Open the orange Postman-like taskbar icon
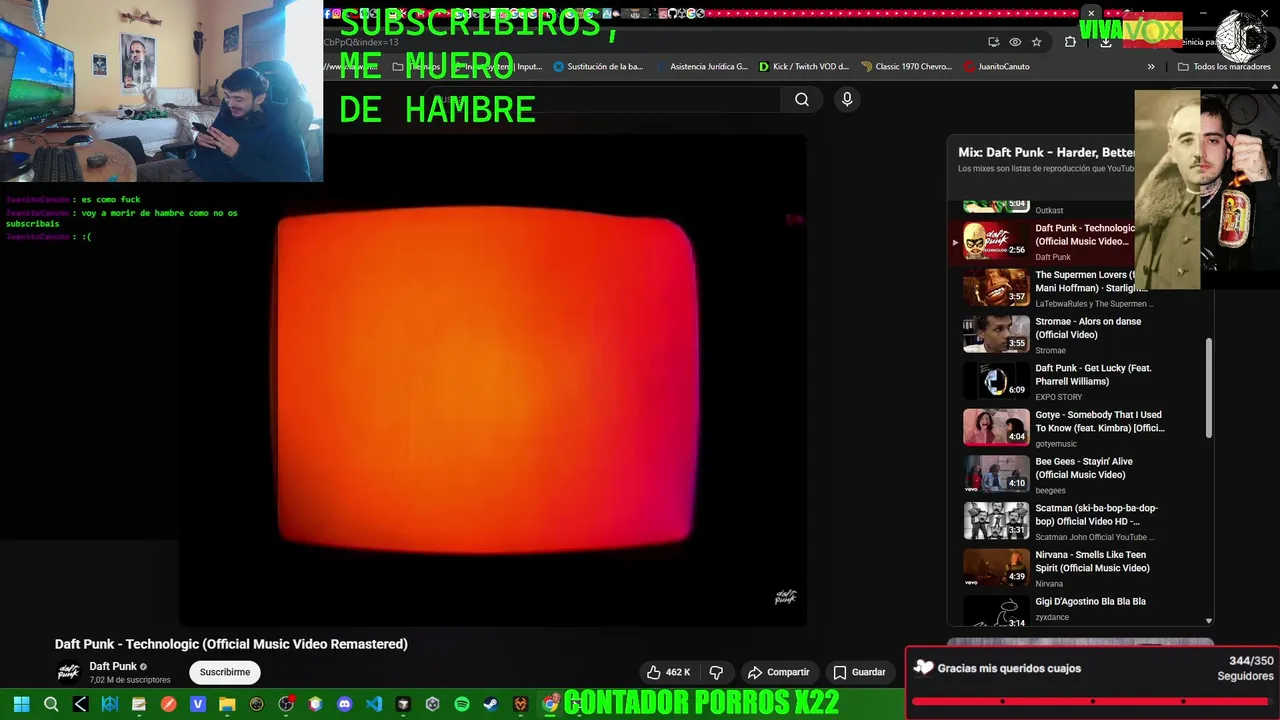 (168, 704)
